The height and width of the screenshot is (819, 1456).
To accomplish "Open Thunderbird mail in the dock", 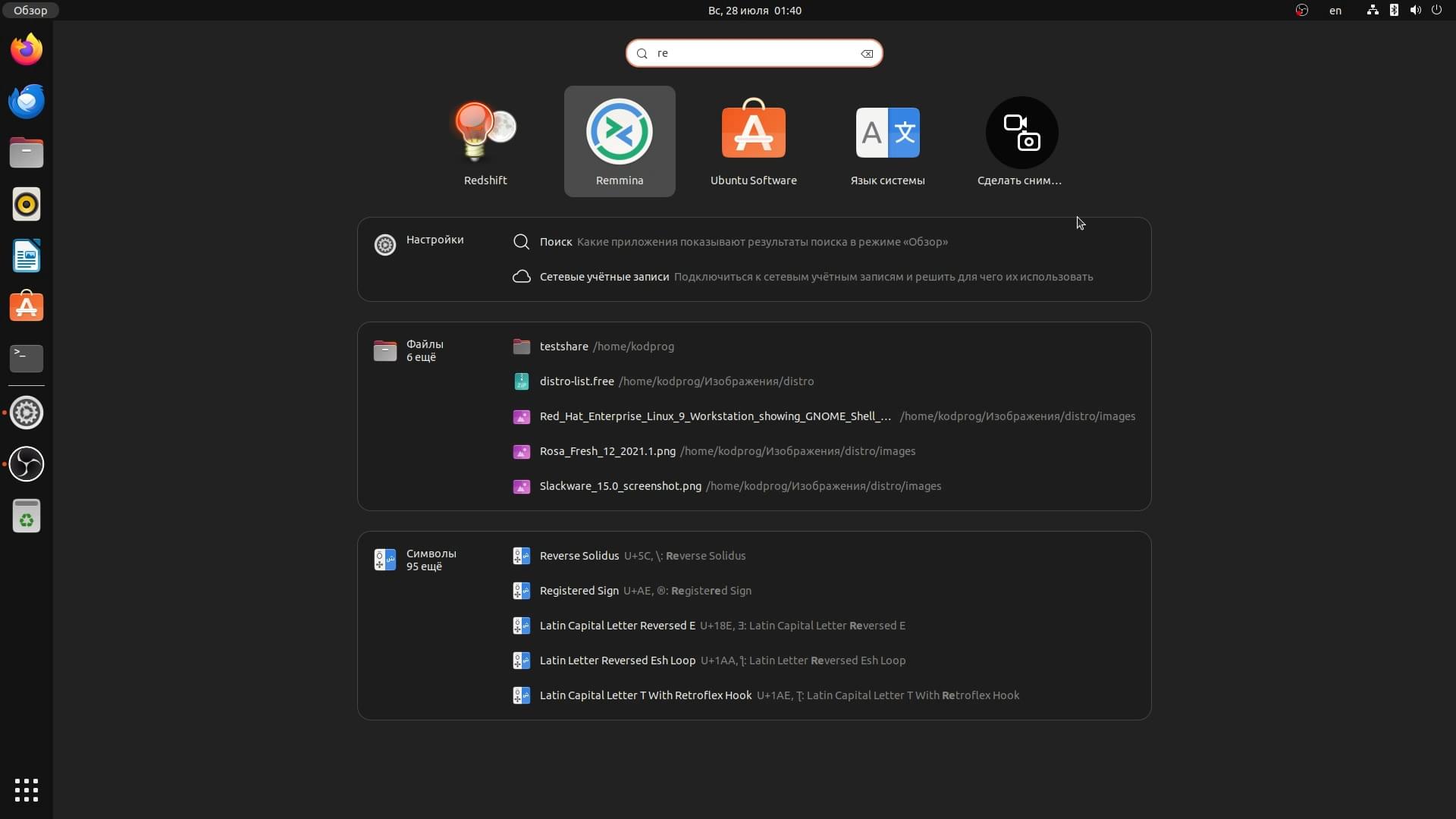I will [x=27, y=102].
